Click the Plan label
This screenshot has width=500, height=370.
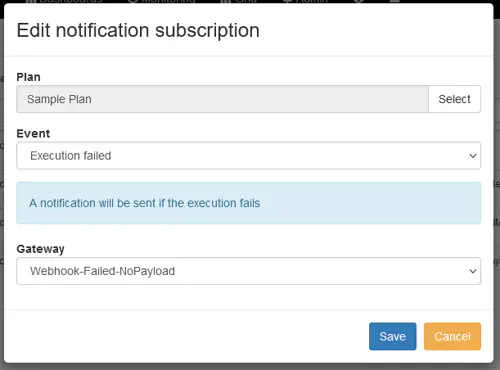[28, 77]
